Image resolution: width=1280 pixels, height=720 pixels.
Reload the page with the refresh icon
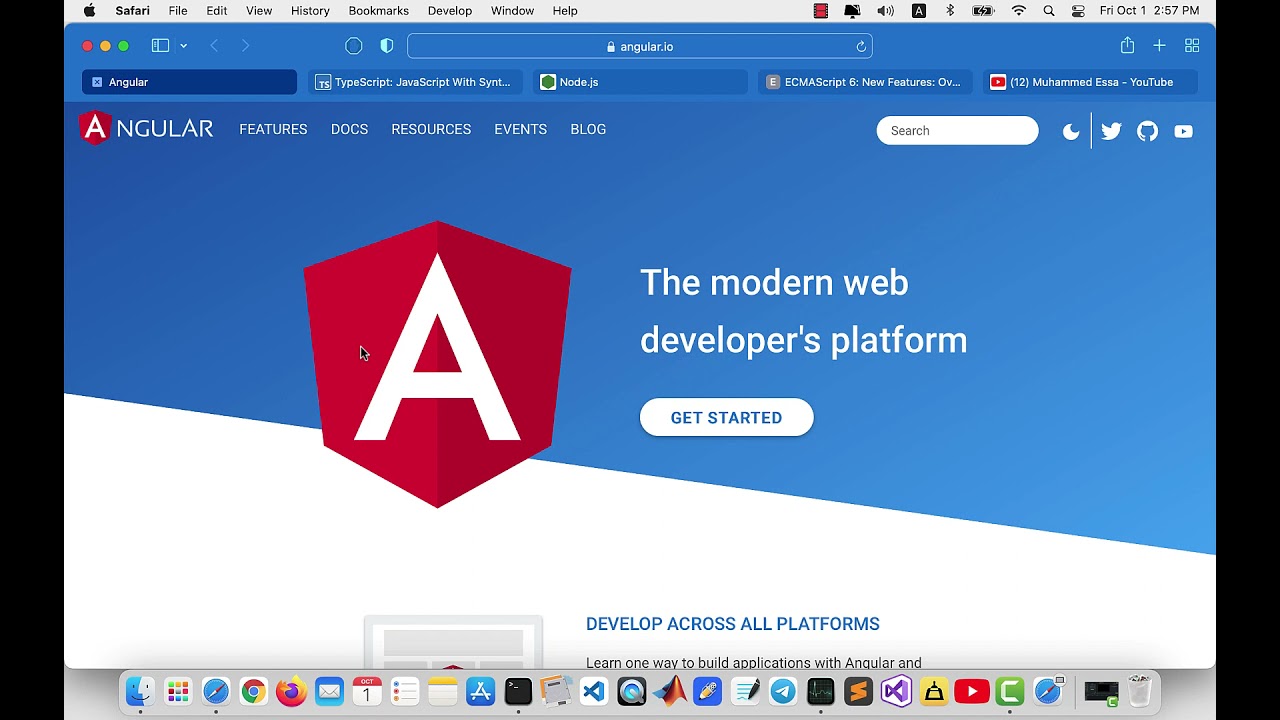(861, 46)
